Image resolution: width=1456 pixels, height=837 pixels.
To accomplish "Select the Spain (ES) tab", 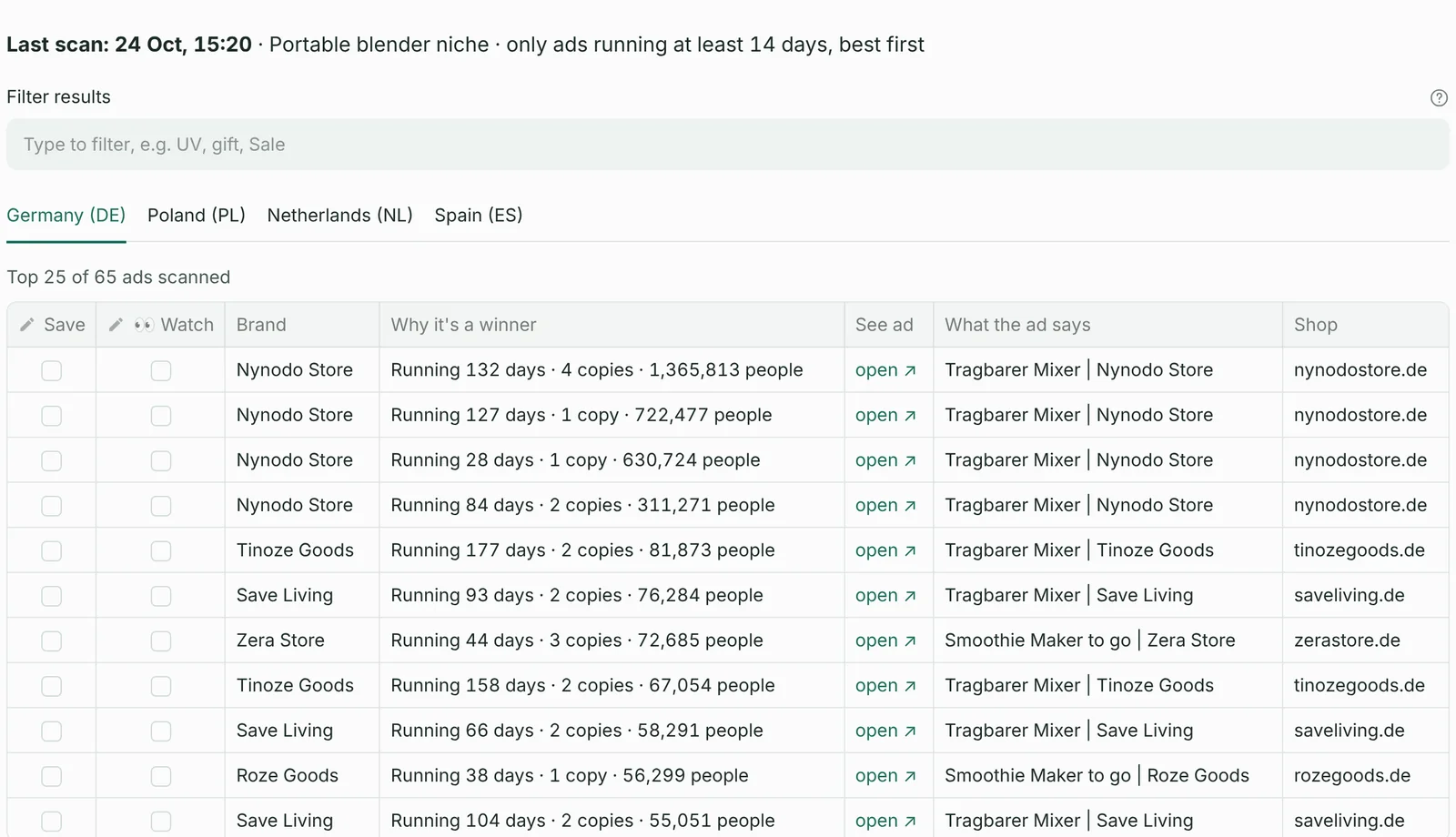I will 479,216.
